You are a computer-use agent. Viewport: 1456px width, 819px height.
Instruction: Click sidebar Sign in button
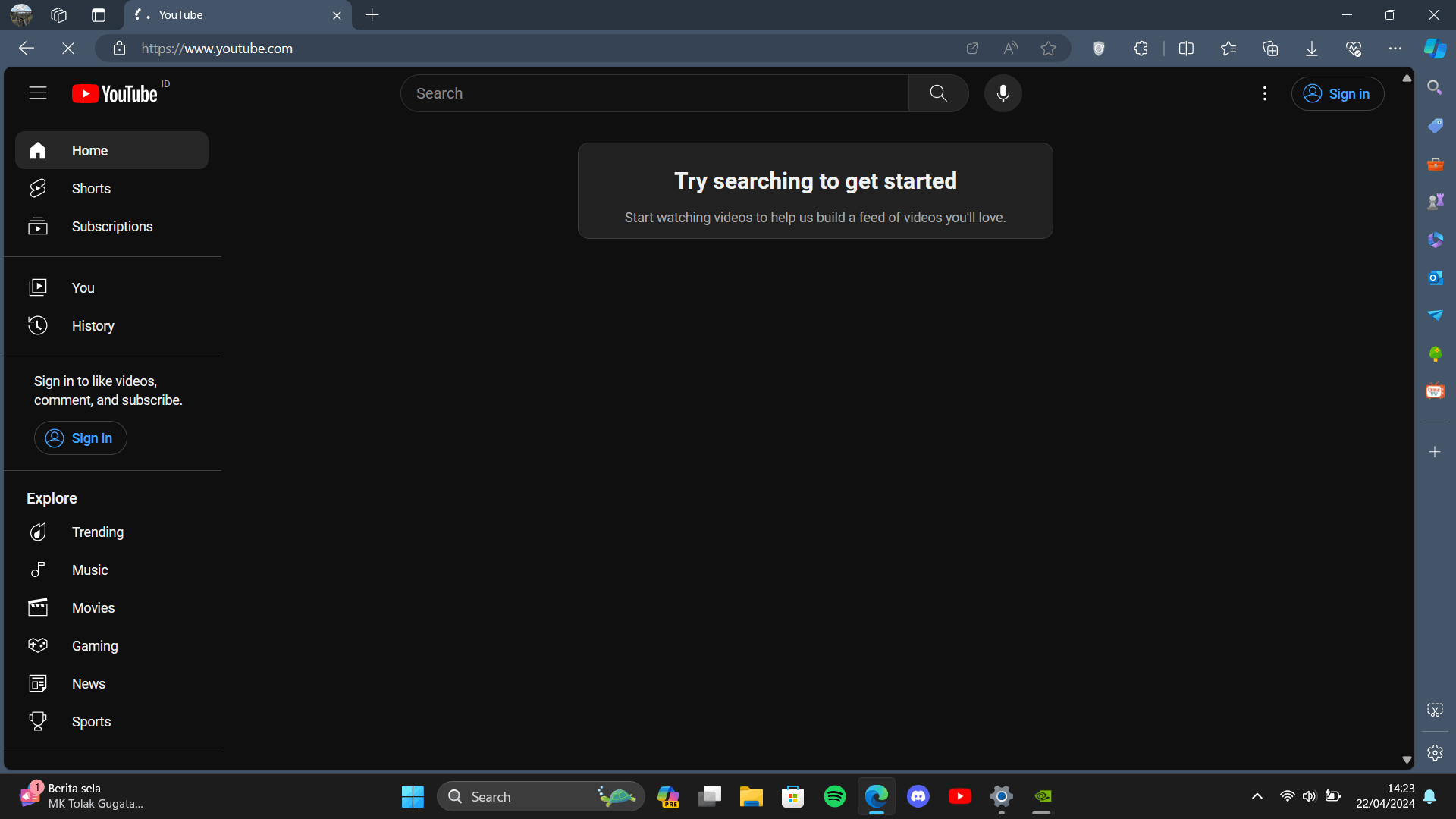[80, 438]
